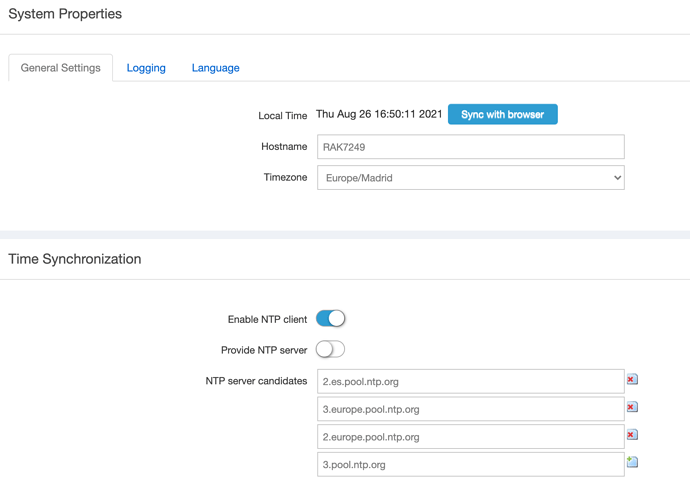Add new NTP server after 3.pool.ntp.org
Screen dimensions: 690x494
click(632, 462)
